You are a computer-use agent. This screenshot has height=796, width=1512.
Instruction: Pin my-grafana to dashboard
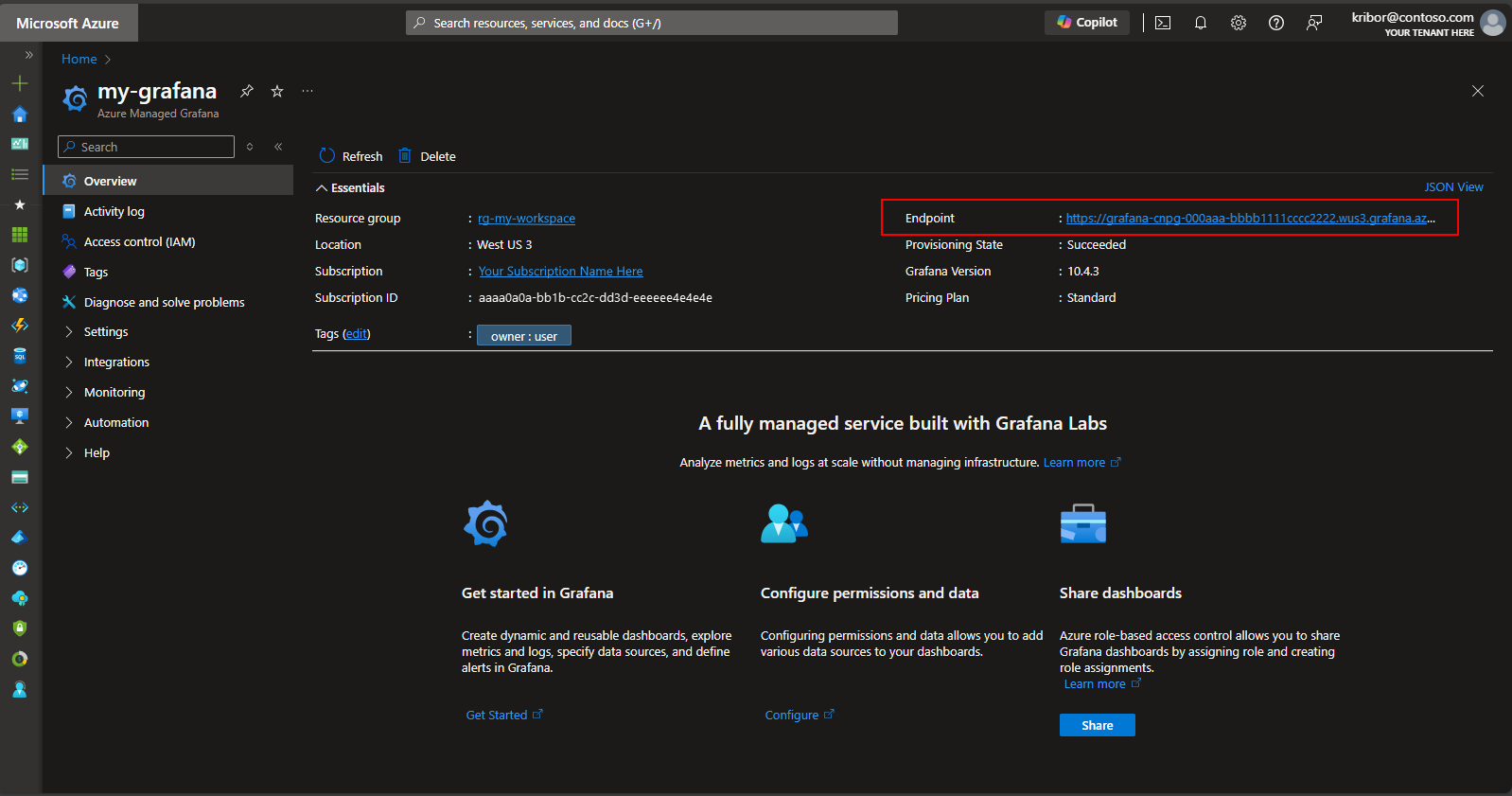click(x=247, y=91)
